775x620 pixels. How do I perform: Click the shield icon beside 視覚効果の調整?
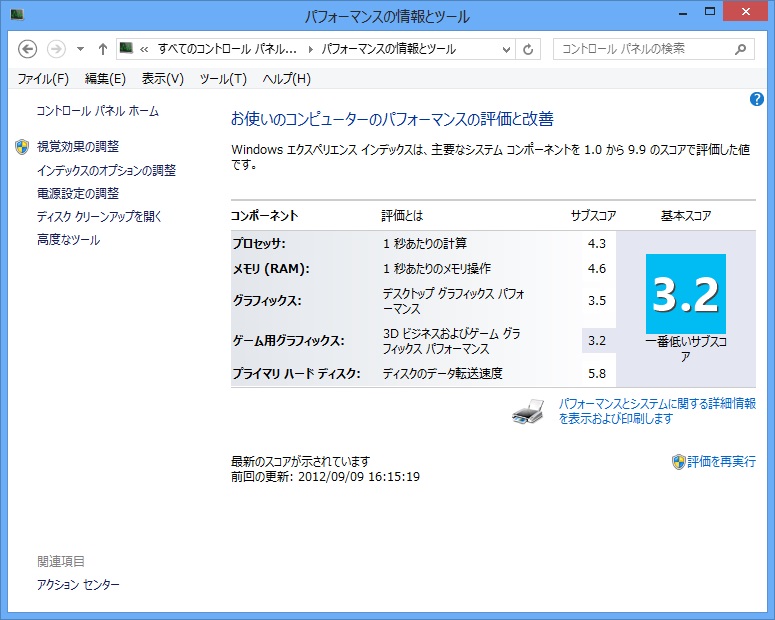[22, 147]
